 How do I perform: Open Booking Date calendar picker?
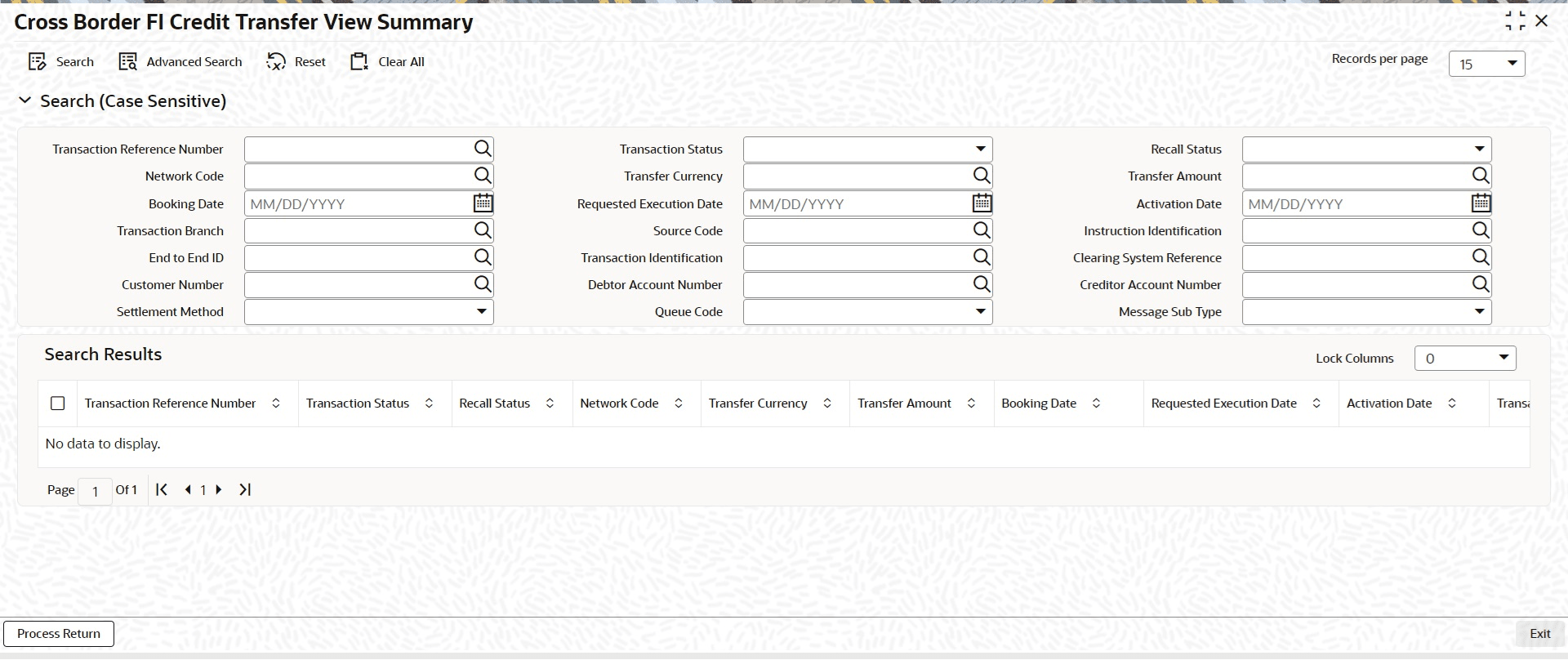coord(483,203)
